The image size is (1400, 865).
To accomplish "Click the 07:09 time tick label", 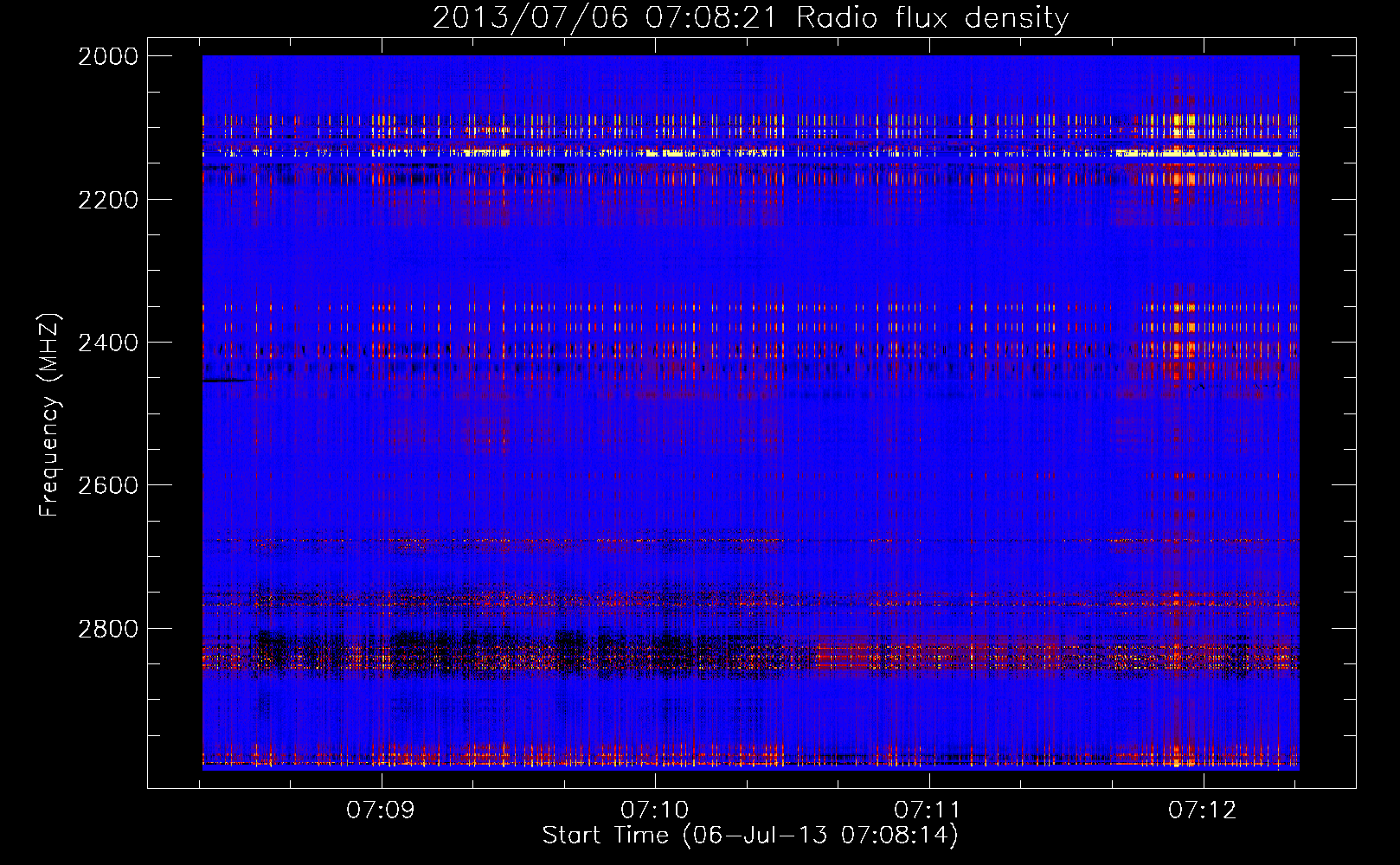I will click(x=381, y=810).
